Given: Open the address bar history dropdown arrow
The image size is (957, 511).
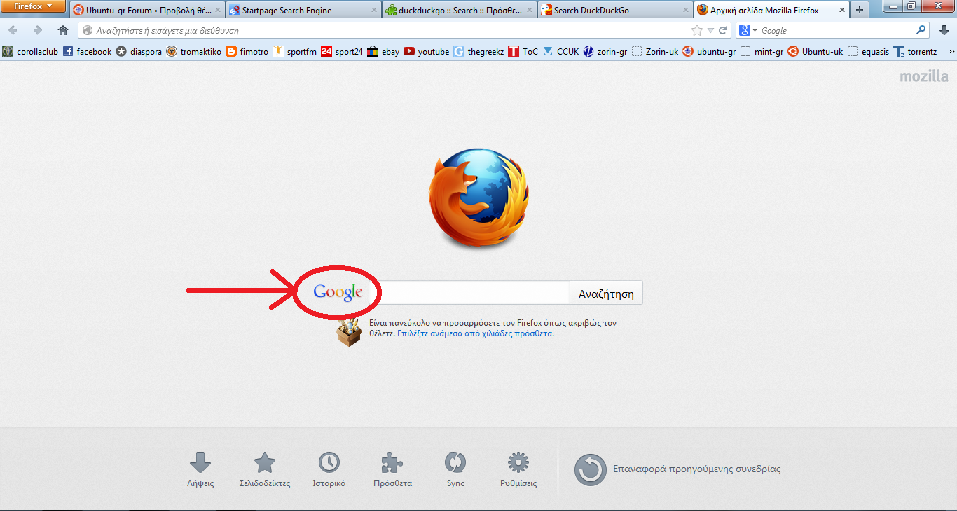Looking at the screenshot, I should point(709,30).
